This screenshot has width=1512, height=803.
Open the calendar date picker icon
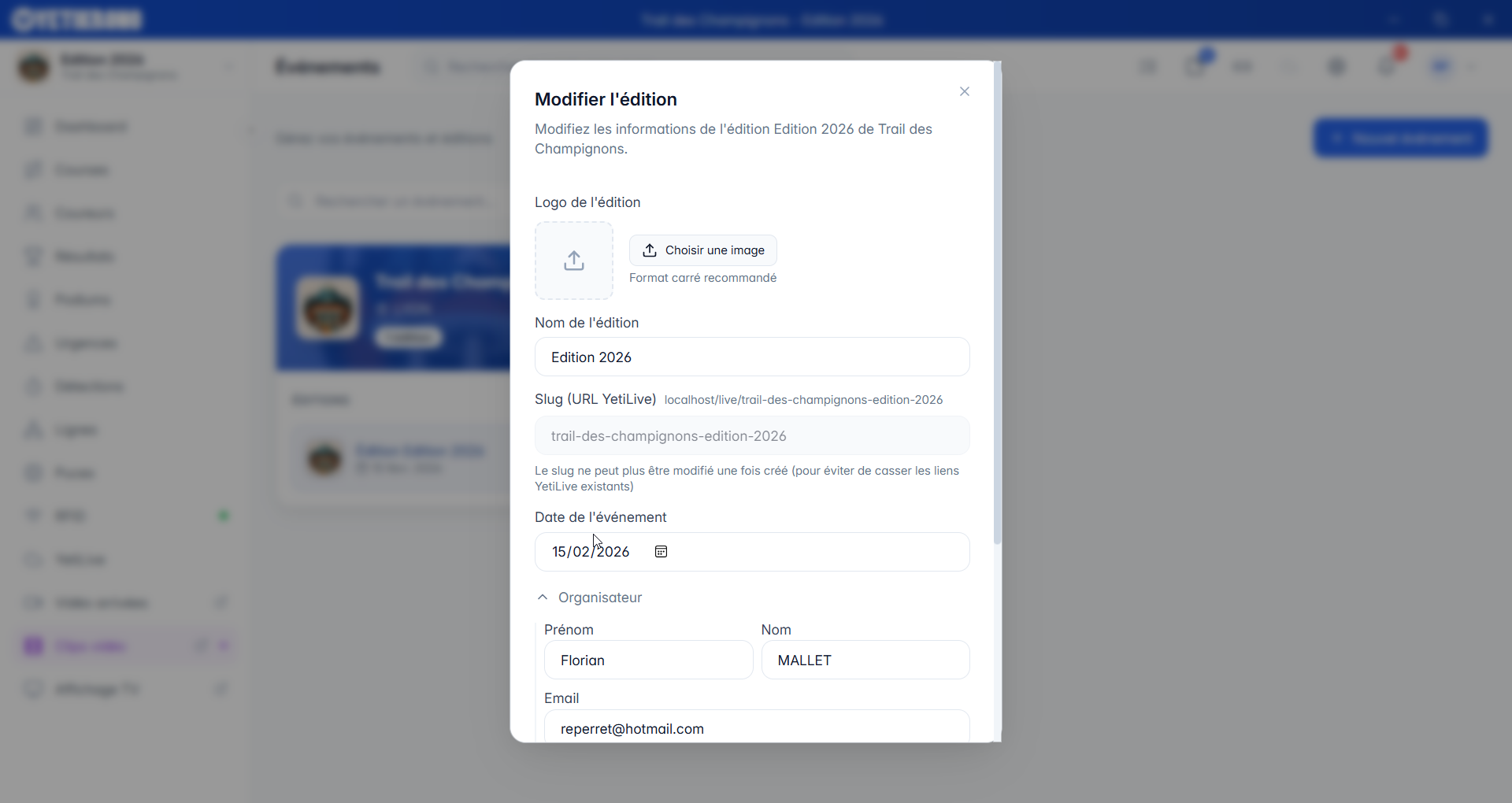[661, 552]
